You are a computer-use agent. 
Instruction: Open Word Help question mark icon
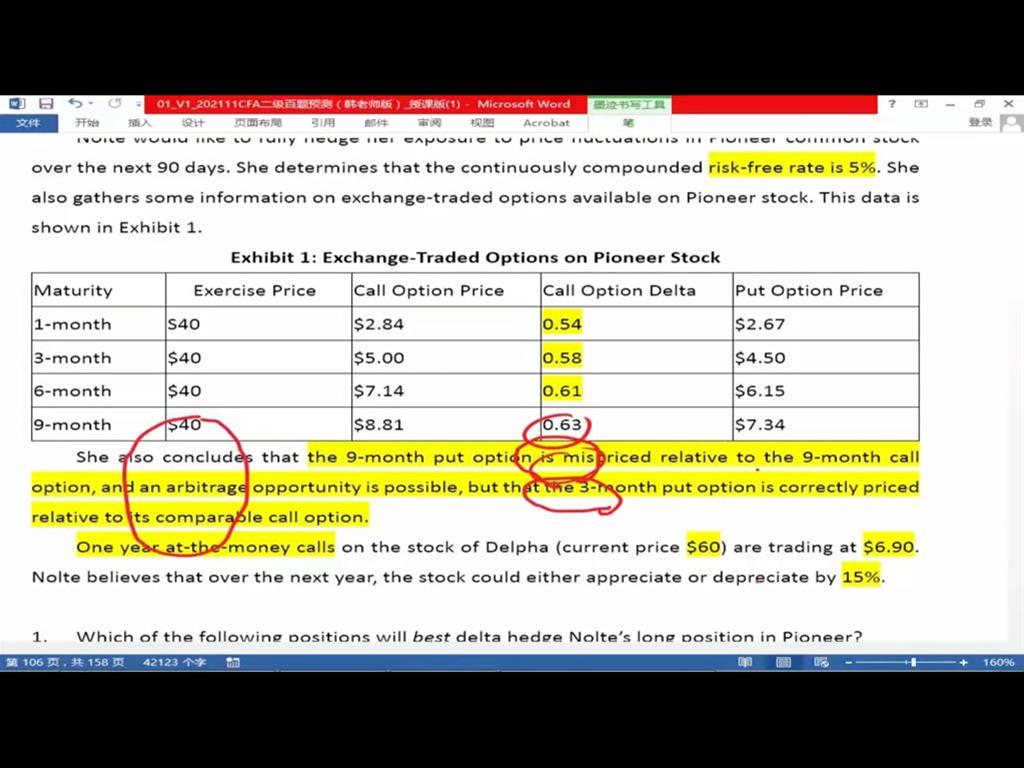tap(891, 104)
